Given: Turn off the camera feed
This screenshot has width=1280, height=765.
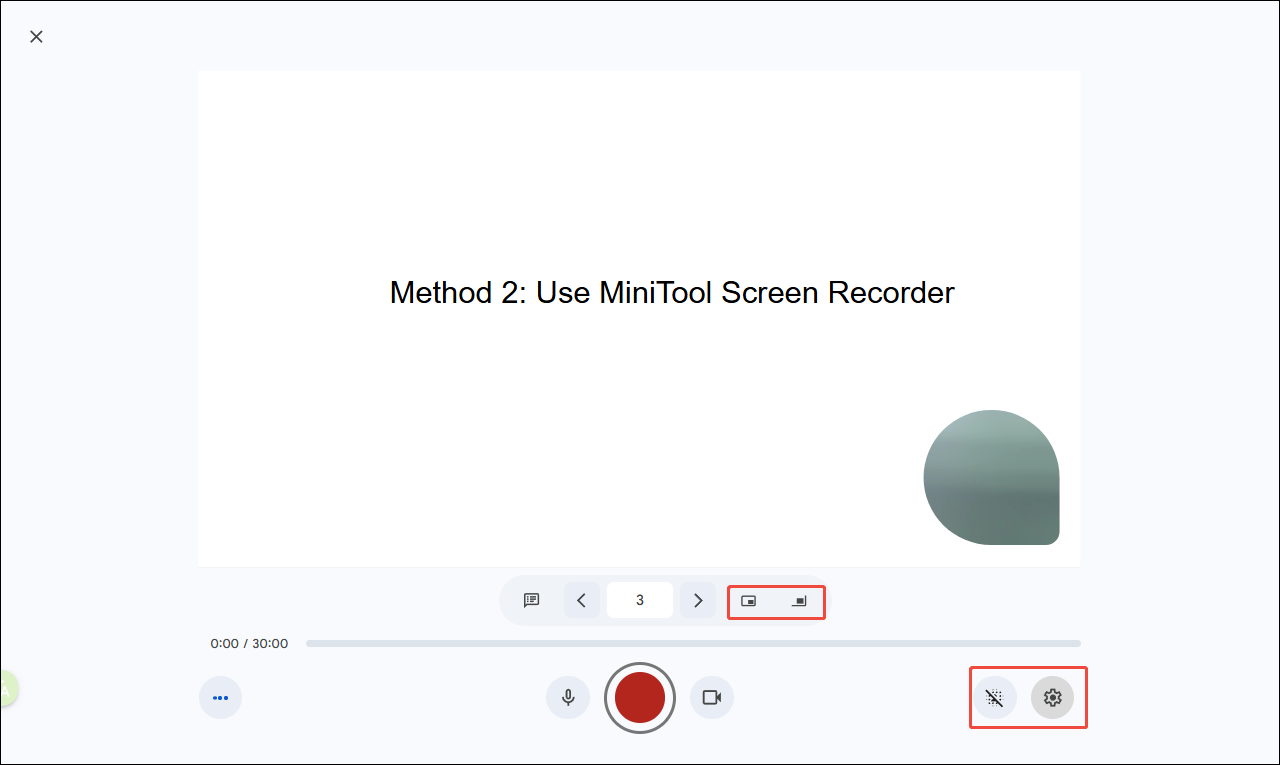Looking at the screenshot, I should [x=712, y=697].
